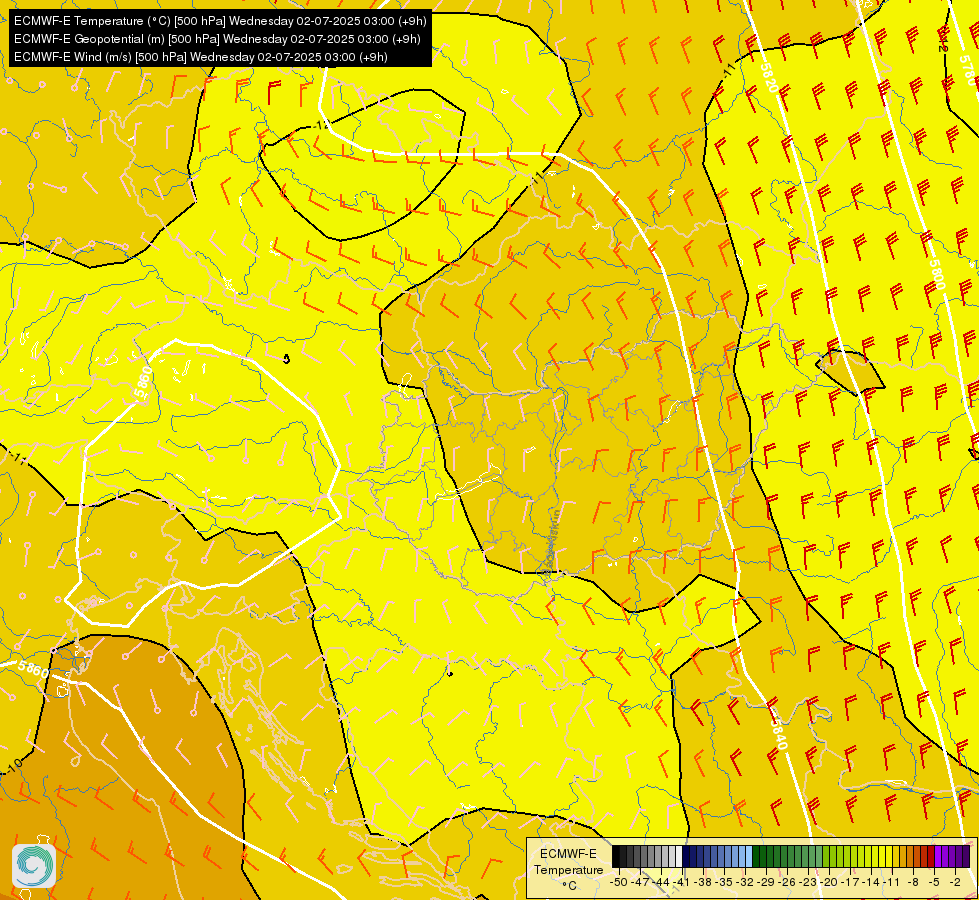Viewport: 979px width, 900px height.
Task: Click the -50 value on temperature scale
Action: [619, 882]
